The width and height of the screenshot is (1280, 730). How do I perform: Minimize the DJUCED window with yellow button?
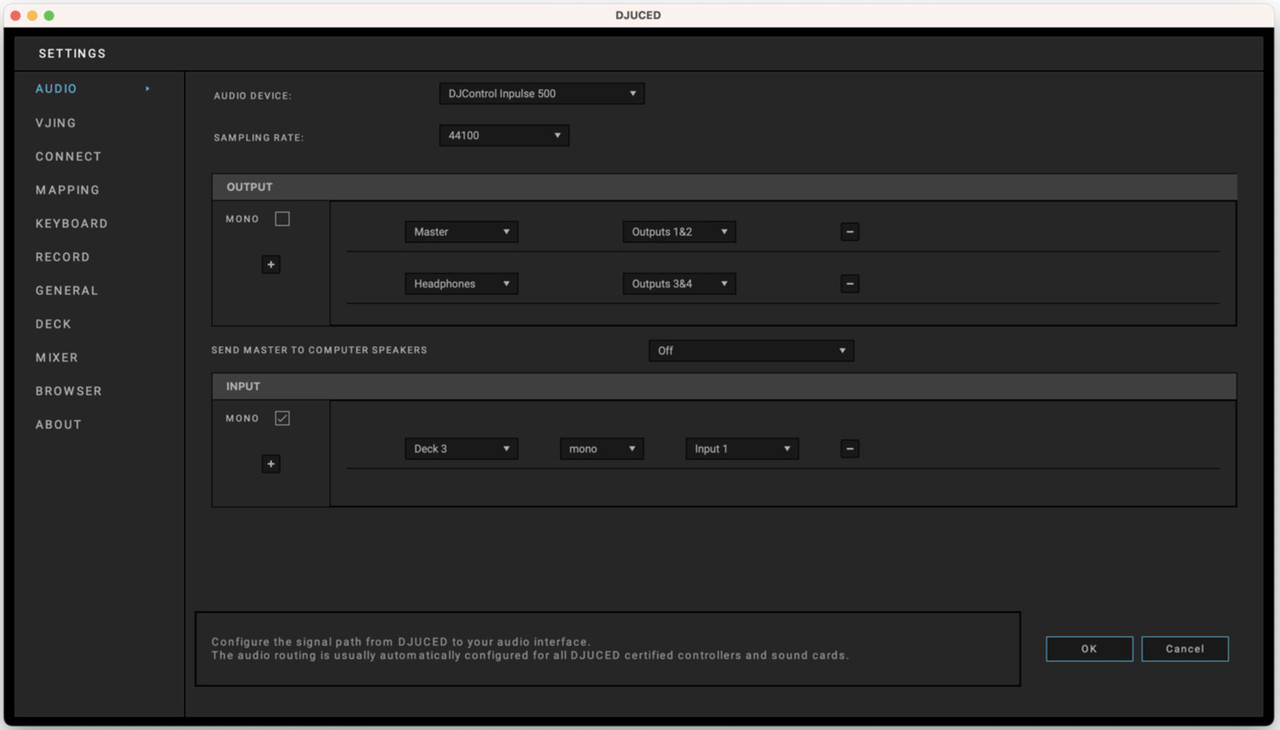click(x=32, y=16)
